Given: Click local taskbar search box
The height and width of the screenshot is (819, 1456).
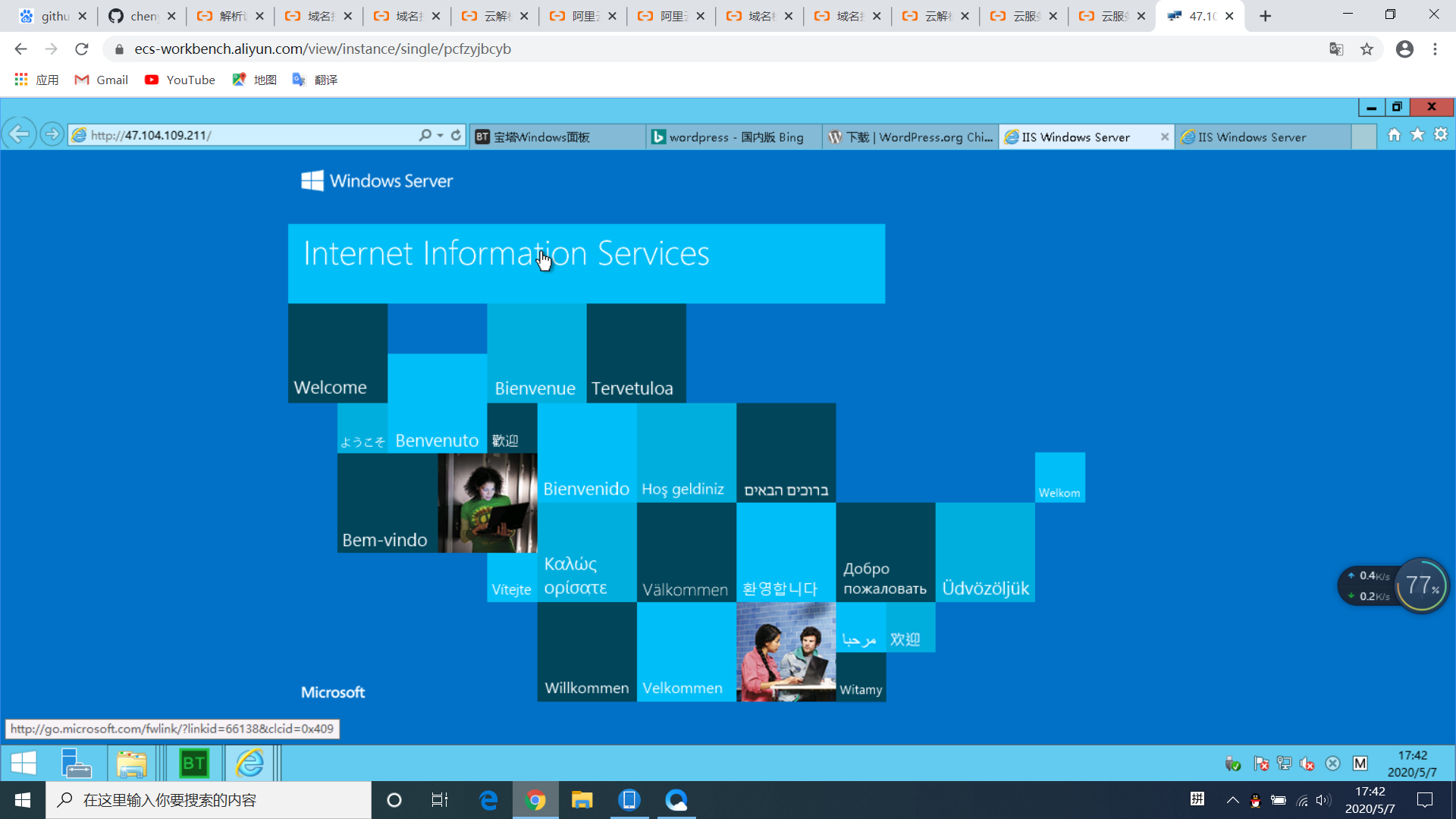Looking at the screenshot, I should pos(209,800).
